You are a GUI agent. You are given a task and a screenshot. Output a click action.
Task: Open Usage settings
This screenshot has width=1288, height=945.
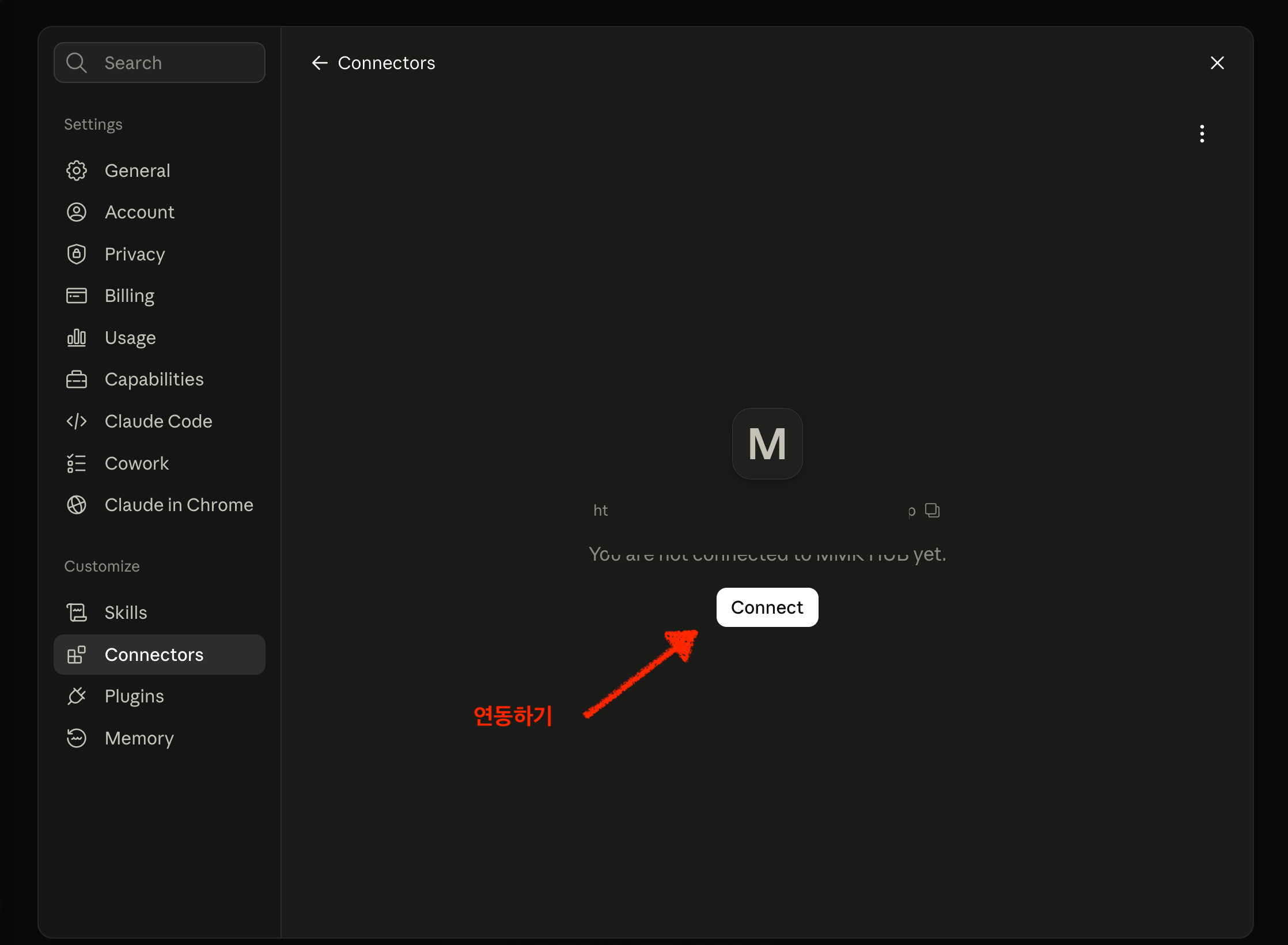point(160,338)
